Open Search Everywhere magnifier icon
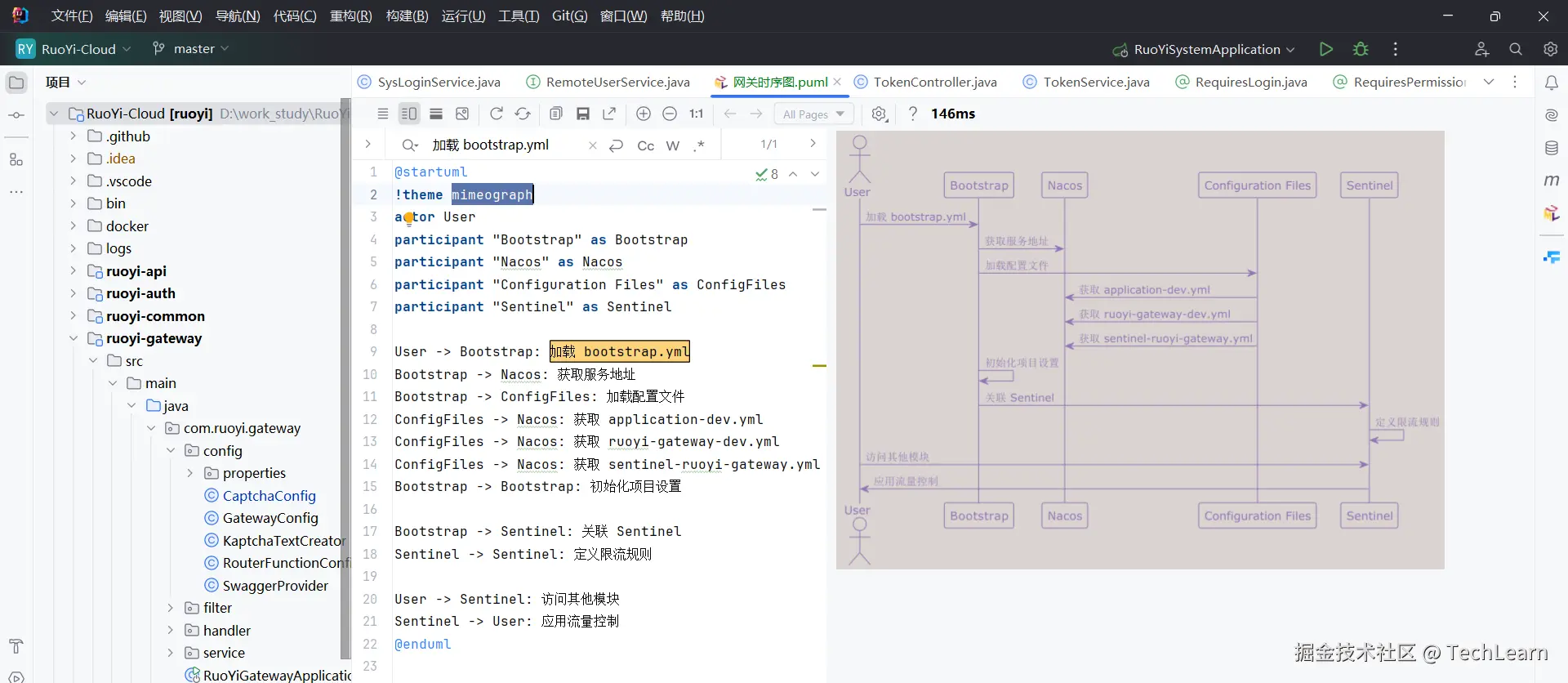This screenshot has width=1568, height=683. tap(1516, 49)
